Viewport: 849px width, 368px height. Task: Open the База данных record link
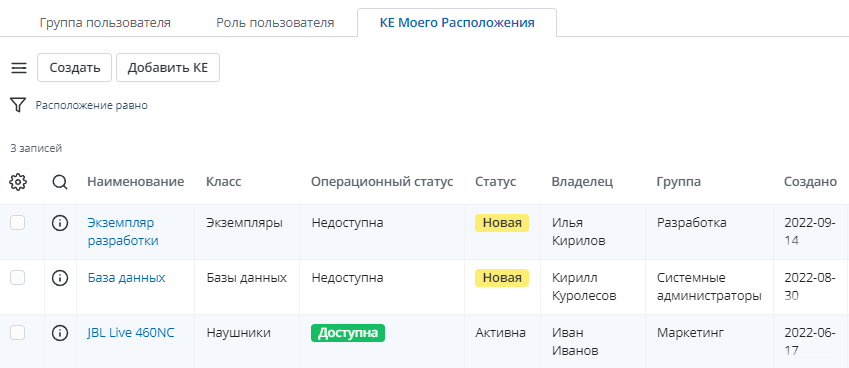[127, 278]
